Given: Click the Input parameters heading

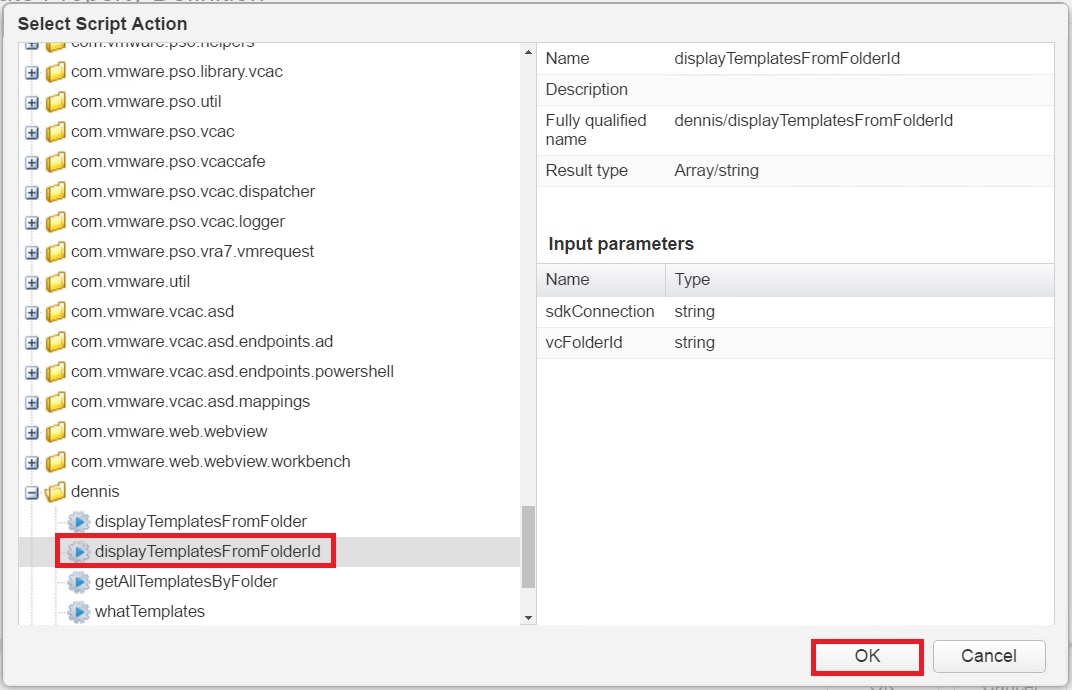Looking at the screenshot, I should (x=621, y=244).
